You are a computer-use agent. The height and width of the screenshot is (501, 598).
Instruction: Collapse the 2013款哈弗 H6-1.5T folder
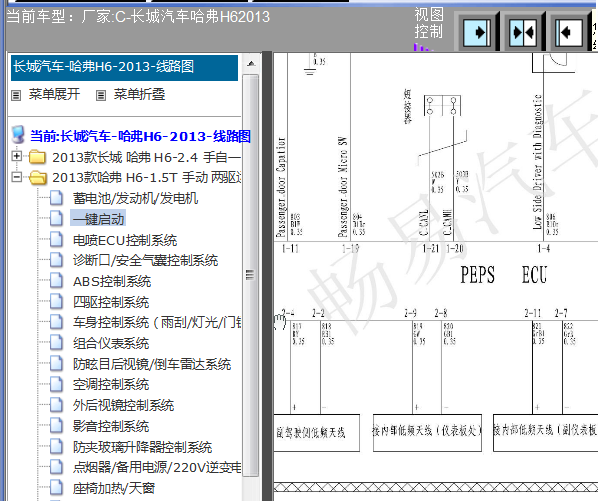click(16, 177)
